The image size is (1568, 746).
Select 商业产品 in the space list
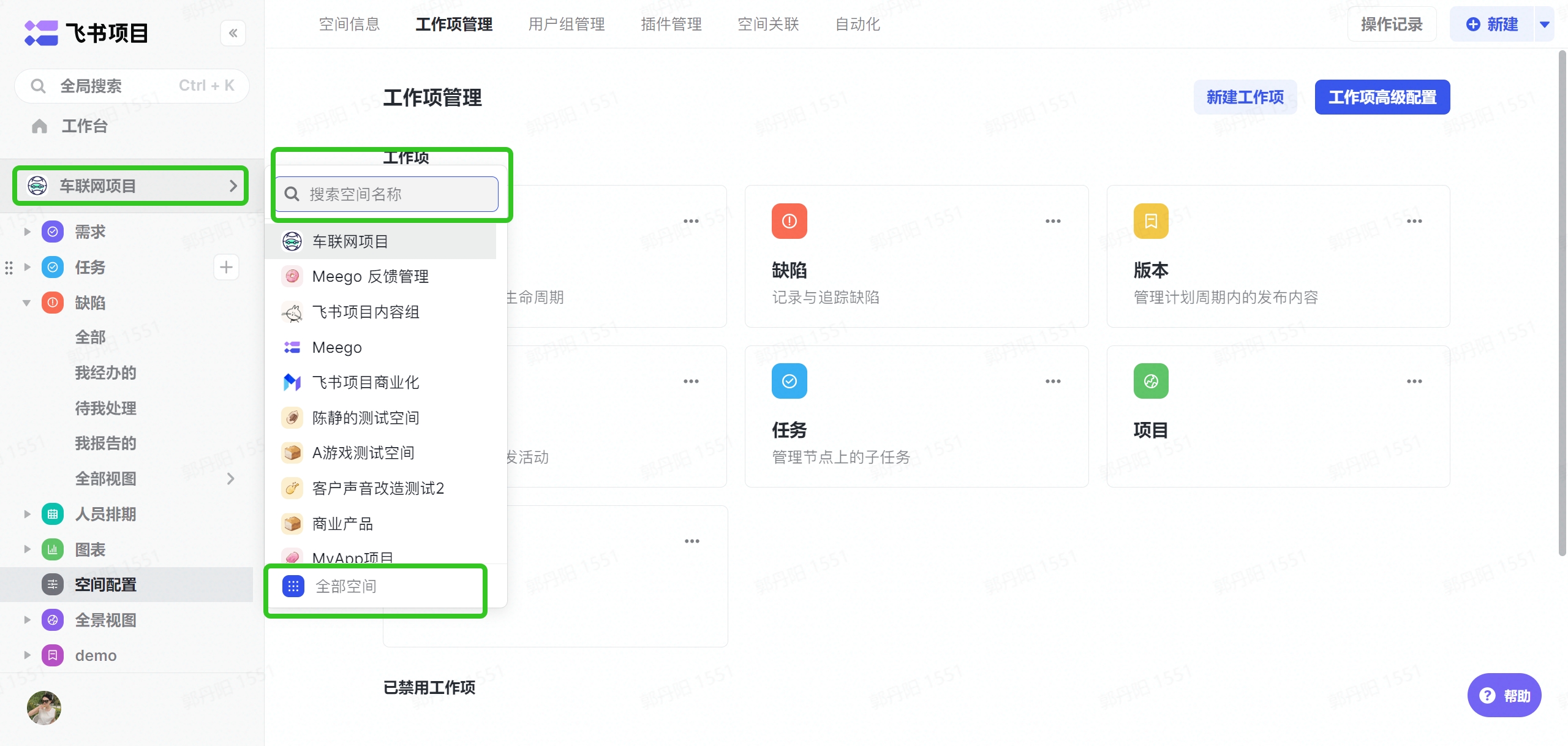click(380, 524)
